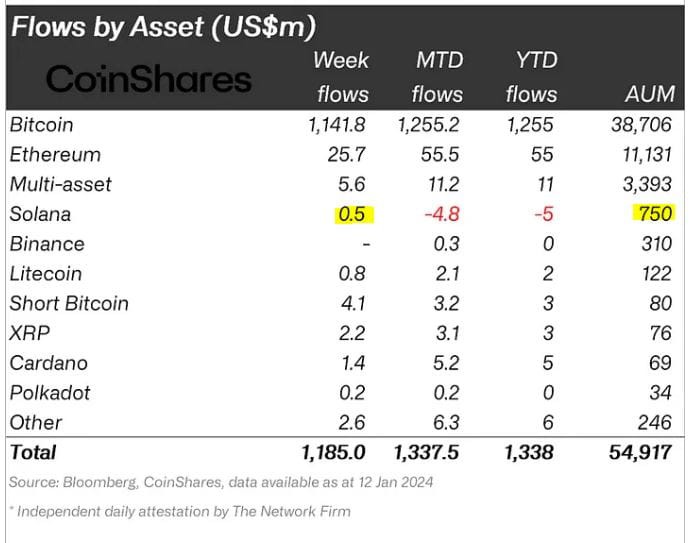Select the MTD flows column header
The height and width of the screenshot is (543, 691).
(438, 77)
